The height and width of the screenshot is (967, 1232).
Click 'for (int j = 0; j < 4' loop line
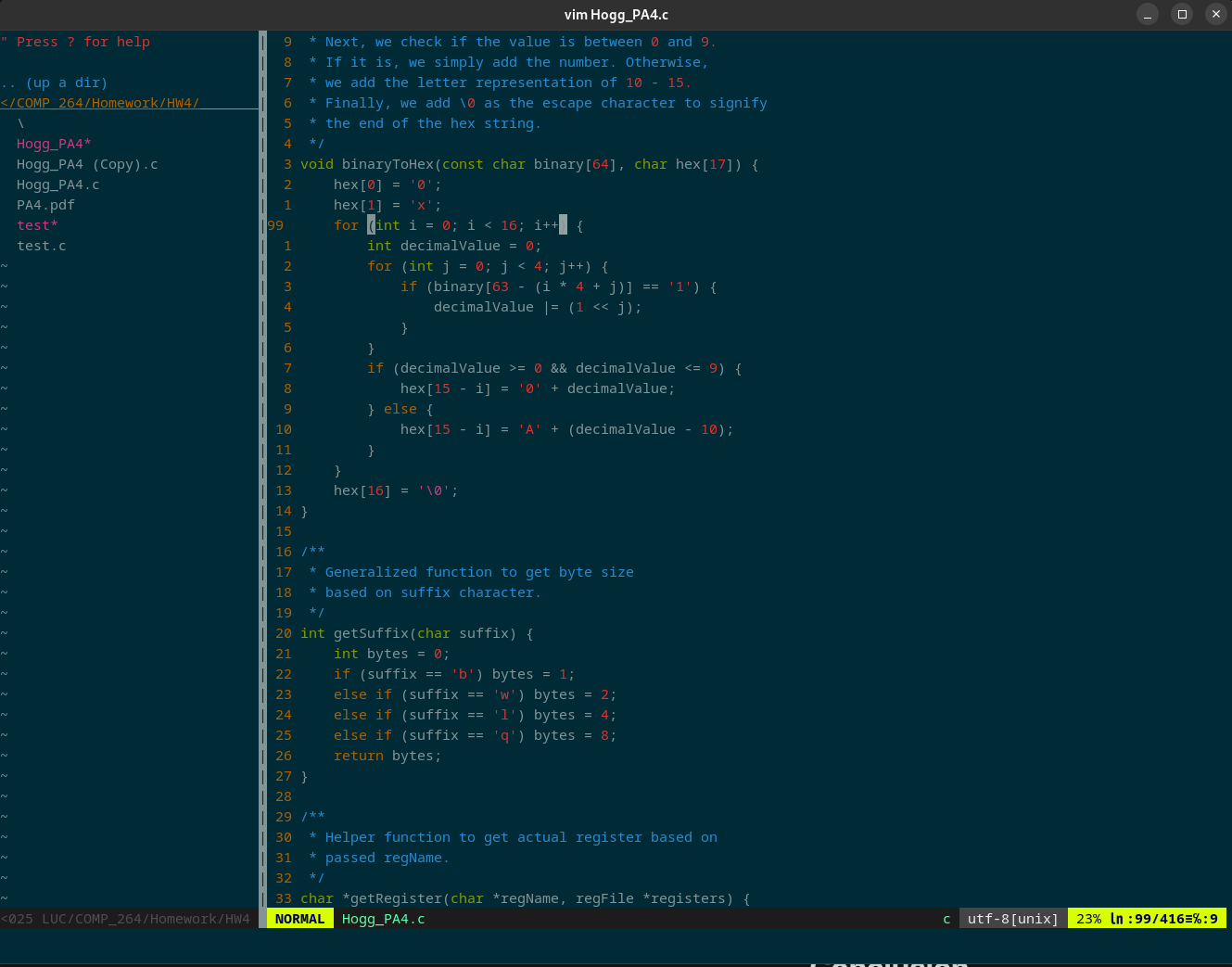[x=488, y=266]
